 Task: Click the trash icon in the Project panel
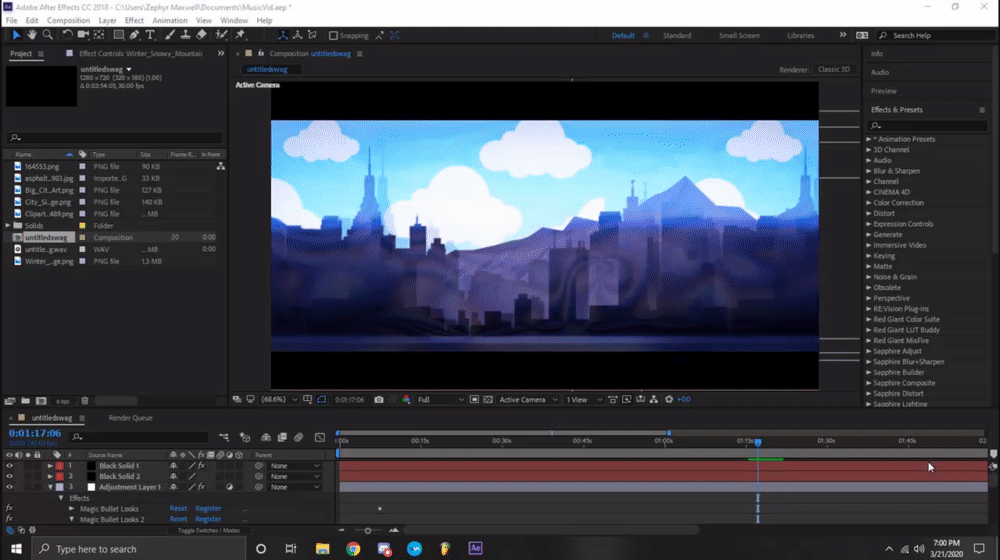[84, 401]
